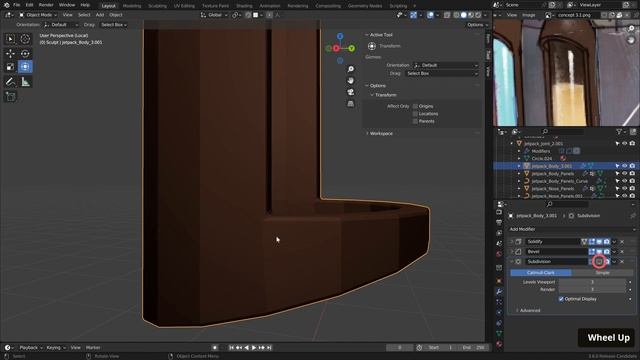The height and width of the screenshot is (360, 640).
Task: Remove the Solidify modifier with X
Action: click(622, 242)
